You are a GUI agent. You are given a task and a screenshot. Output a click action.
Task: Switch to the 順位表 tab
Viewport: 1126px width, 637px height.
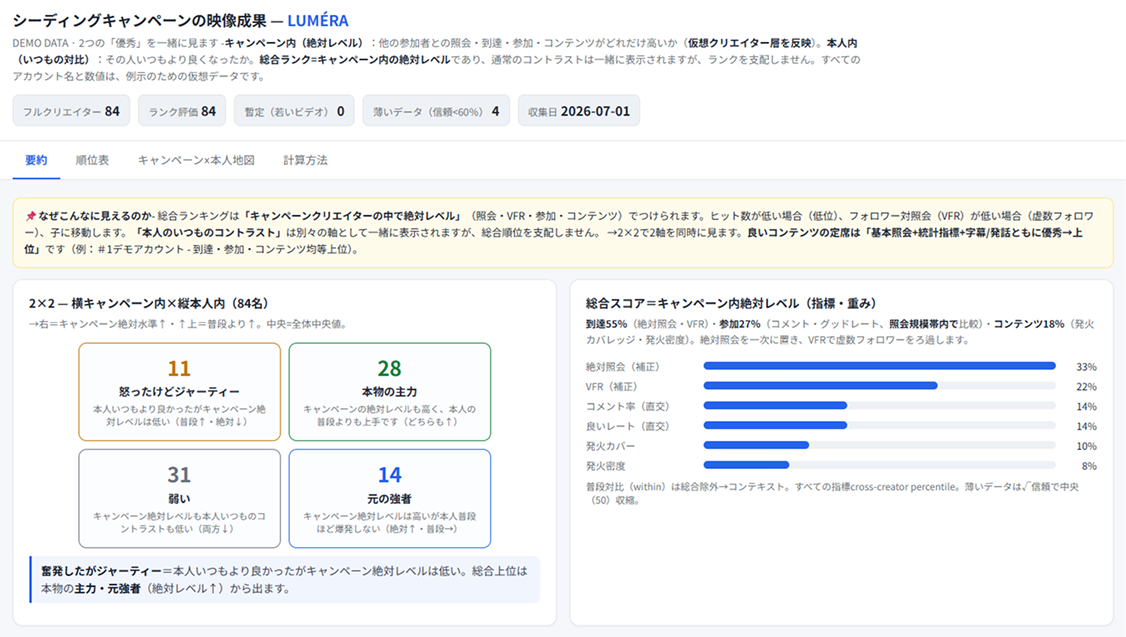click(x=92, y=160)
